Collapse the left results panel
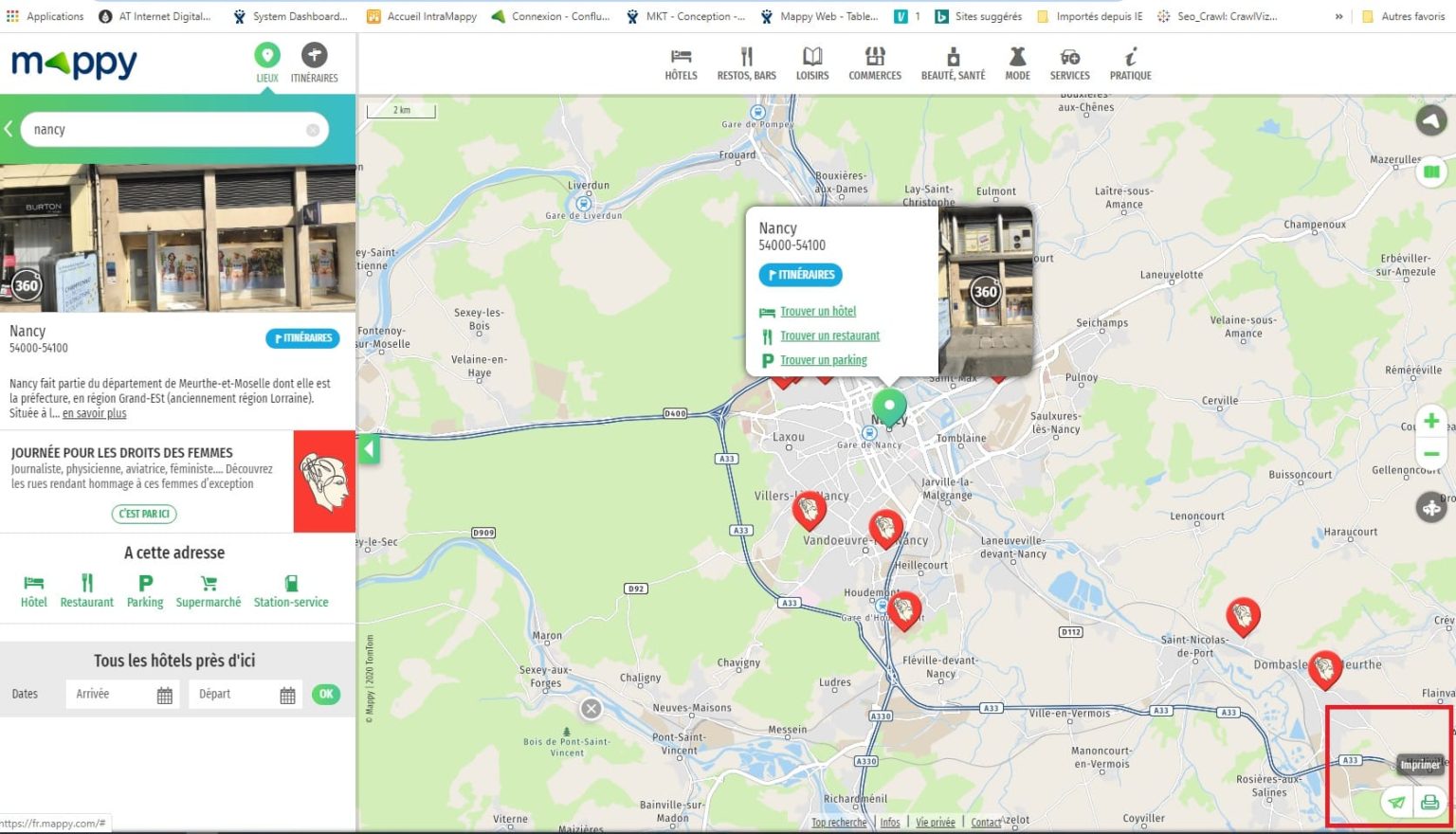1456x834 pixels. pos(368,449)
